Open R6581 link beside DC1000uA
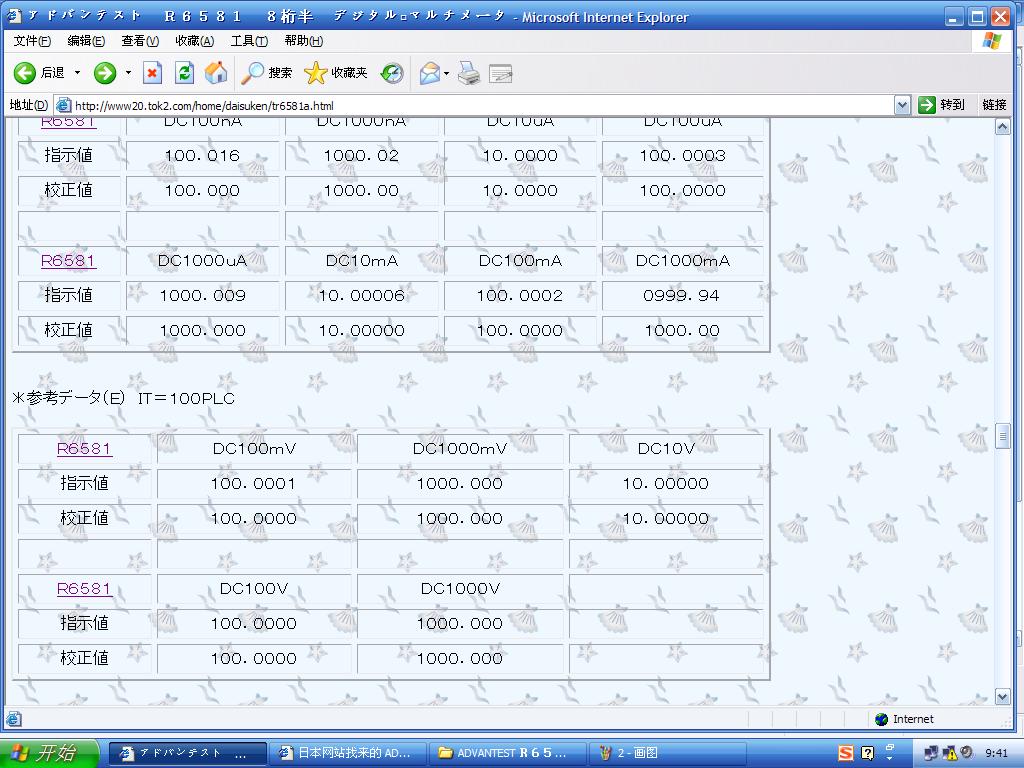 pos(68,261)
